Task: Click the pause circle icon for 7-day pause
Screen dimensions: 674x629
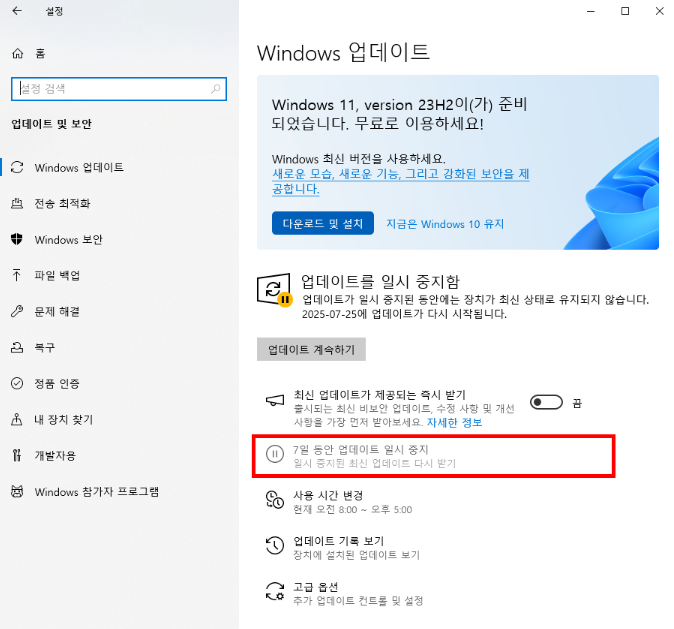Action: pos(275,454)
